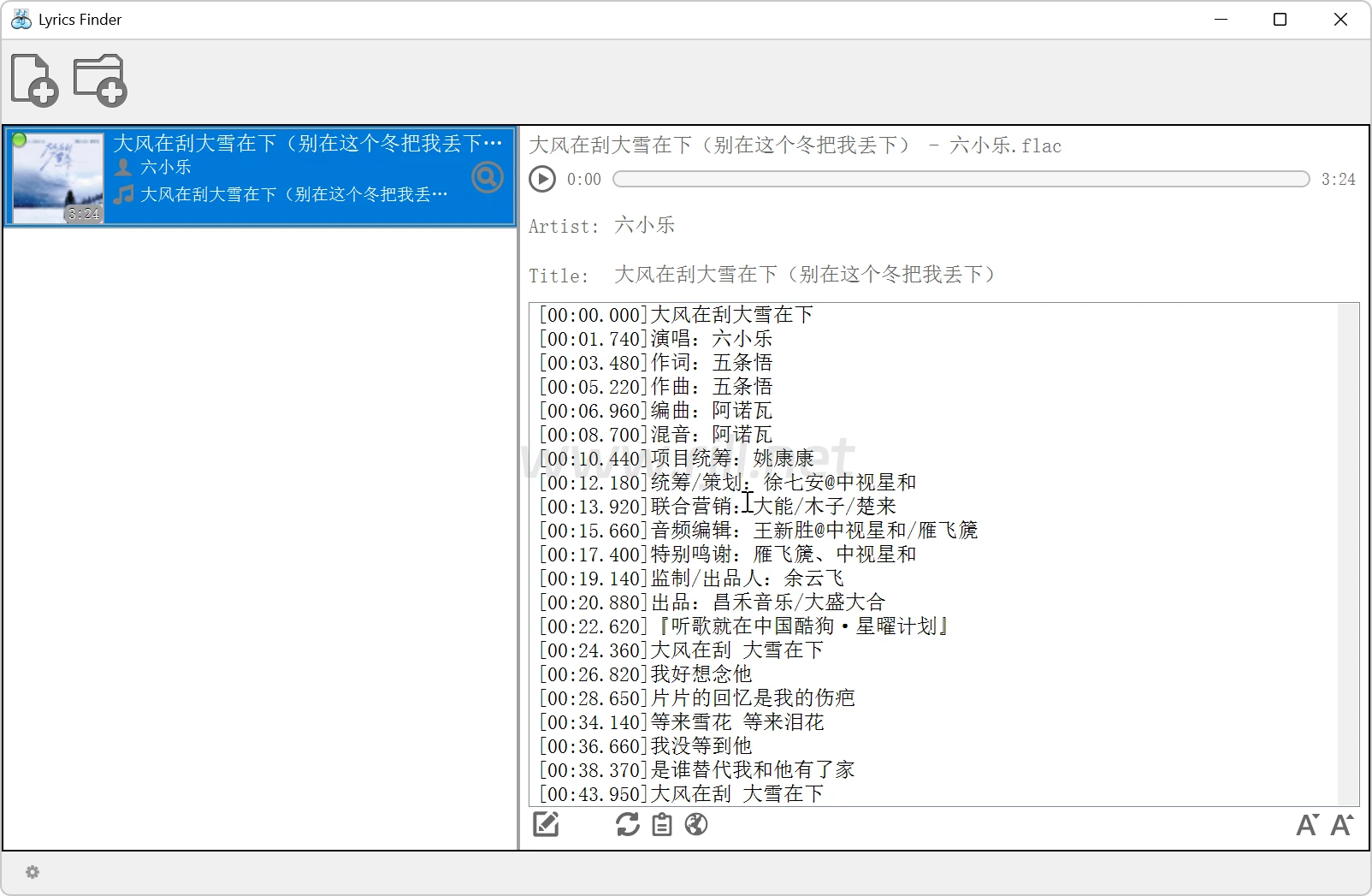Click the add music file icon
Image resolution: width=1372 pixels, height=896 pixels.
[34, 80]
